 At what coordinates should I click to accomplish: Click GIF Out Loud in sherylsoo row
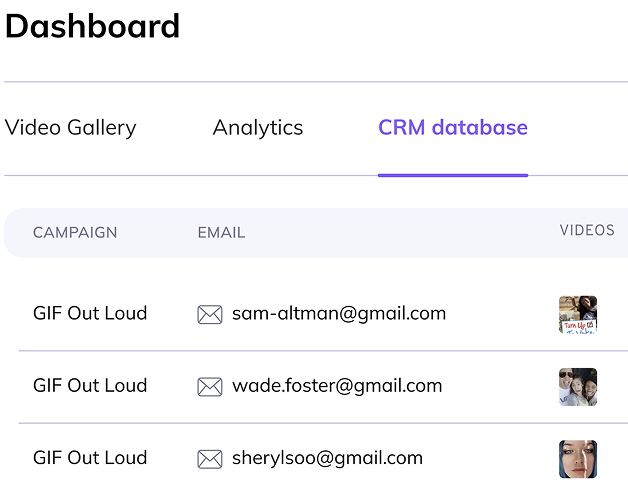pos(90,458)
